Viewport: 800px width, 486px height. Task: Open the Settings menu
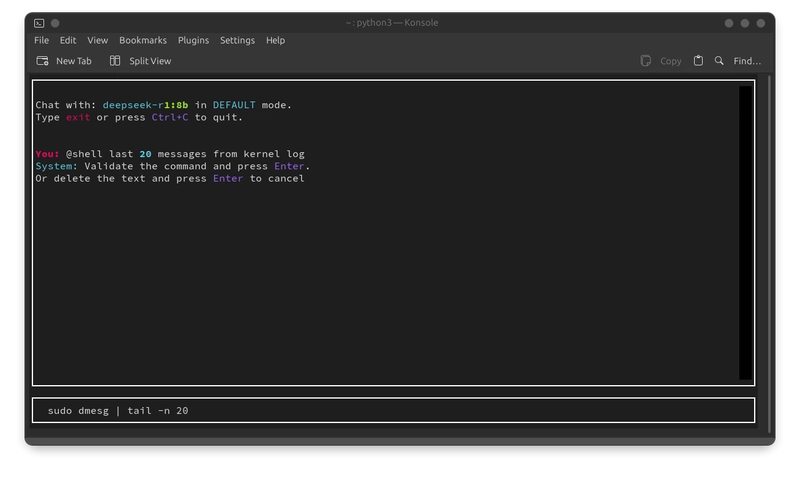[x=237, y=40]
